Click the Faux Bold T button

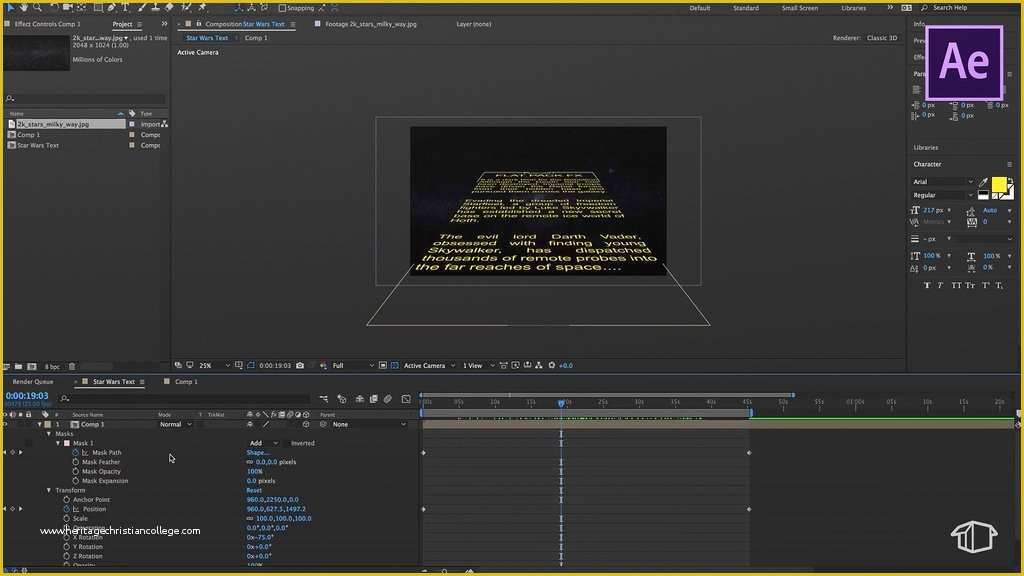click(x=927, y=285)
